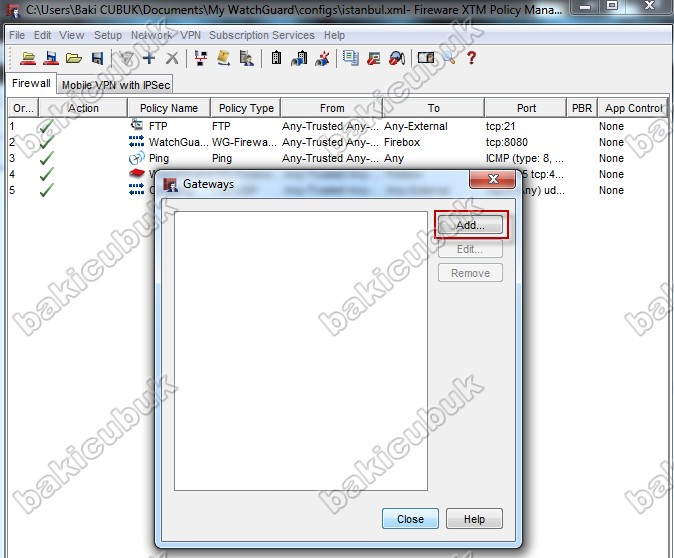
Task: Minimize the Policy Manager window
Action: click(585, 6)
